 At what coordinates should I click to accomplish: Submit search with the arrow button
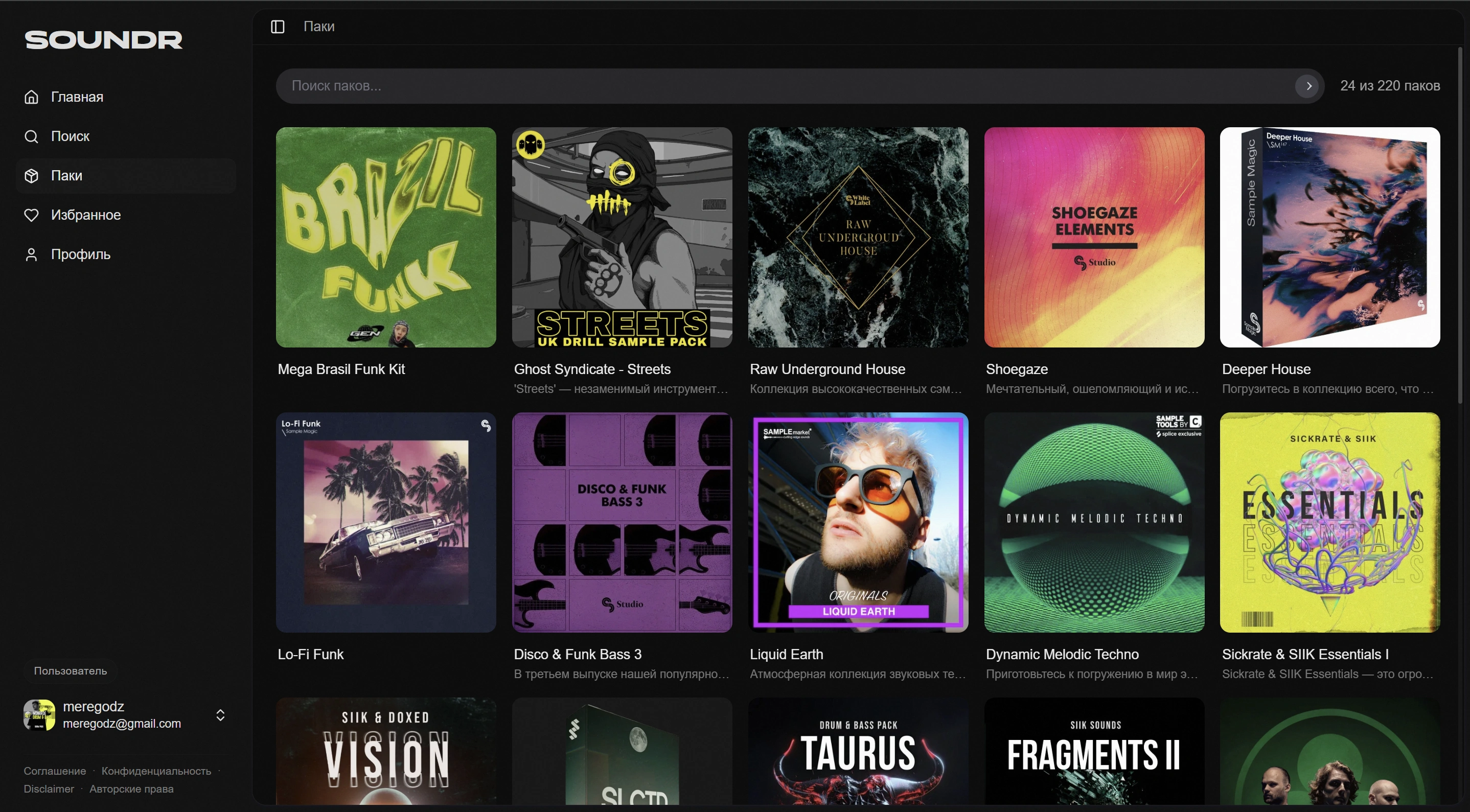[x=1308, y=86]
